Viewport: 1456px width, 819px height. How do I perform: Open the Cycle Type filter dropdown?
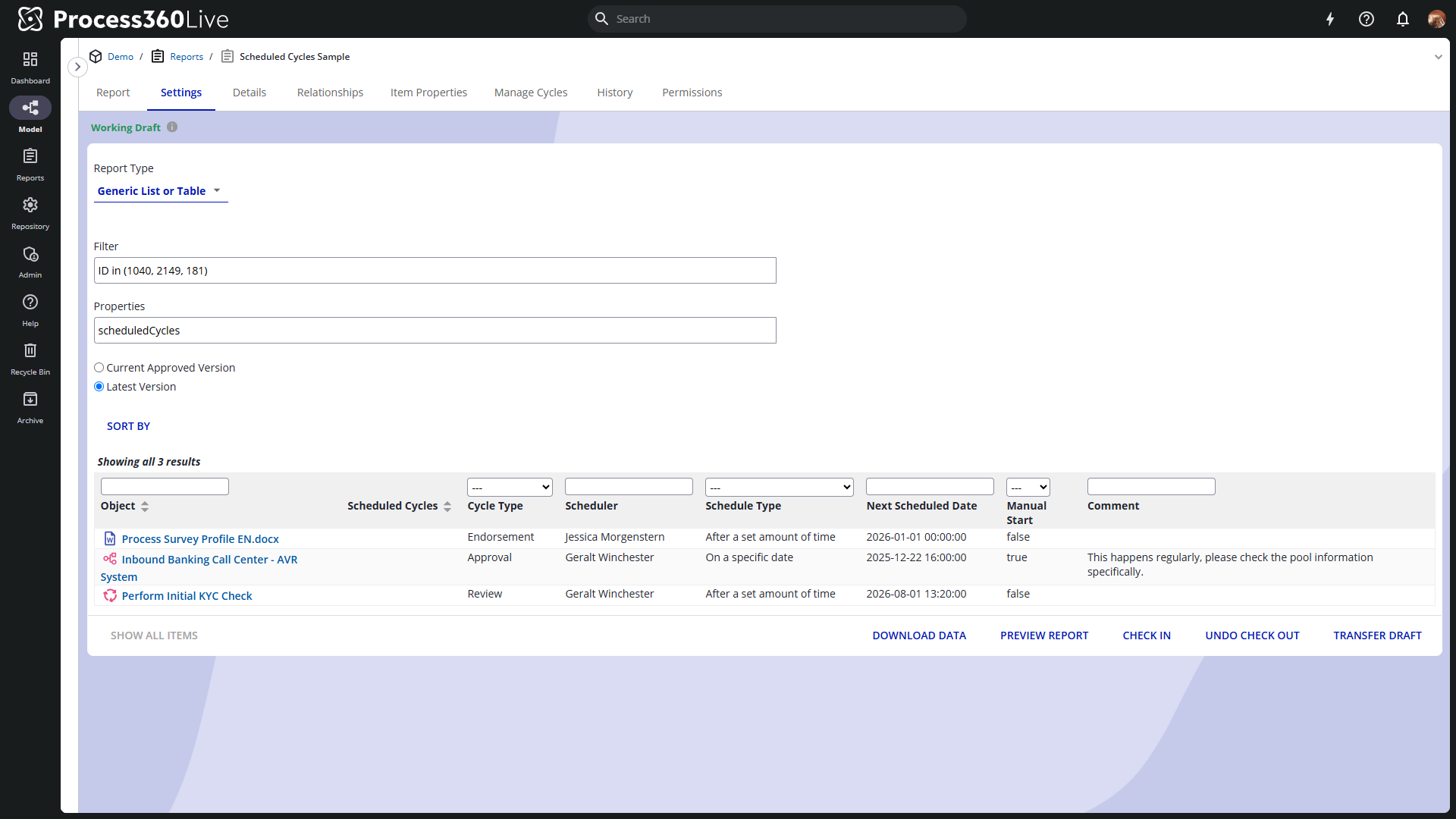pyautogui.click(x=510, y=488)
